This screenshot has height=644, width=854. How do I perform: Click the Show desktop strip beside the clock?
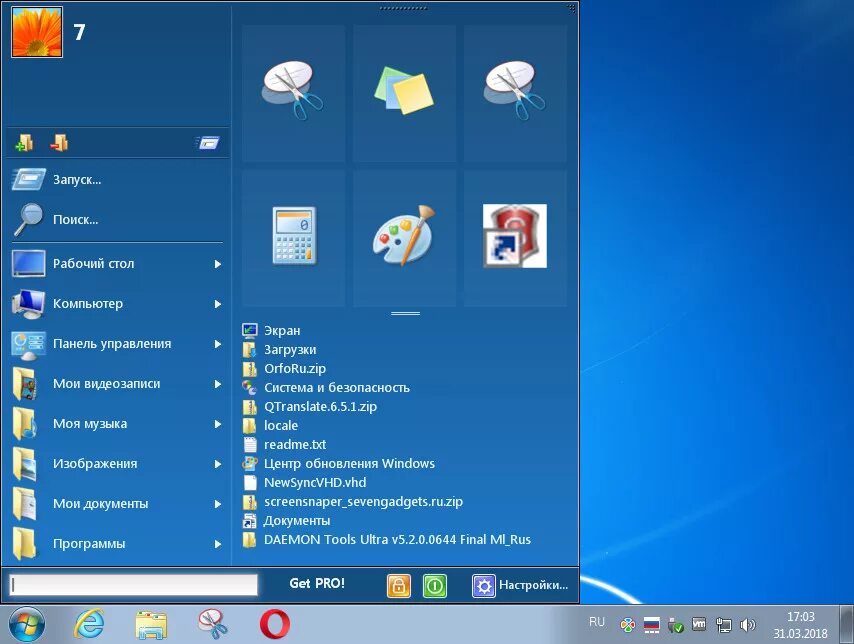click(x=847, y=624)
